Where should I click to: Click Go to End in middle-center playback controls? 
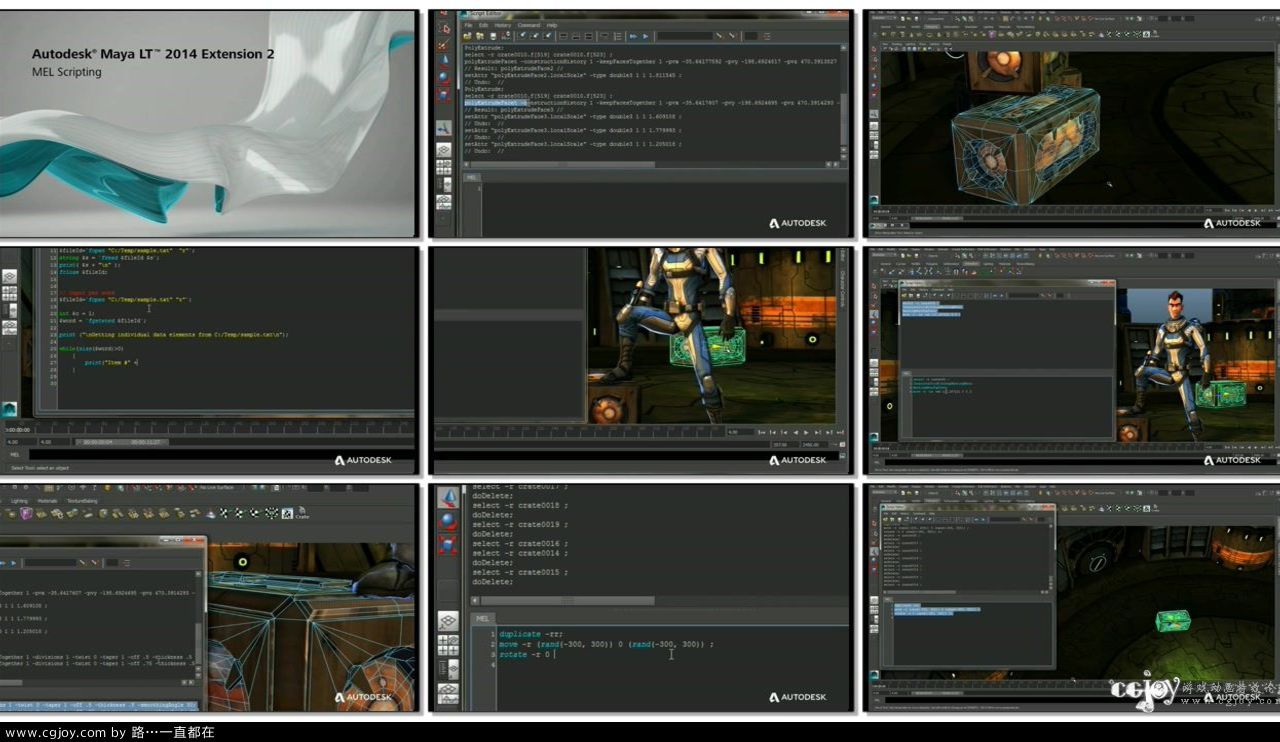point(840,432)
